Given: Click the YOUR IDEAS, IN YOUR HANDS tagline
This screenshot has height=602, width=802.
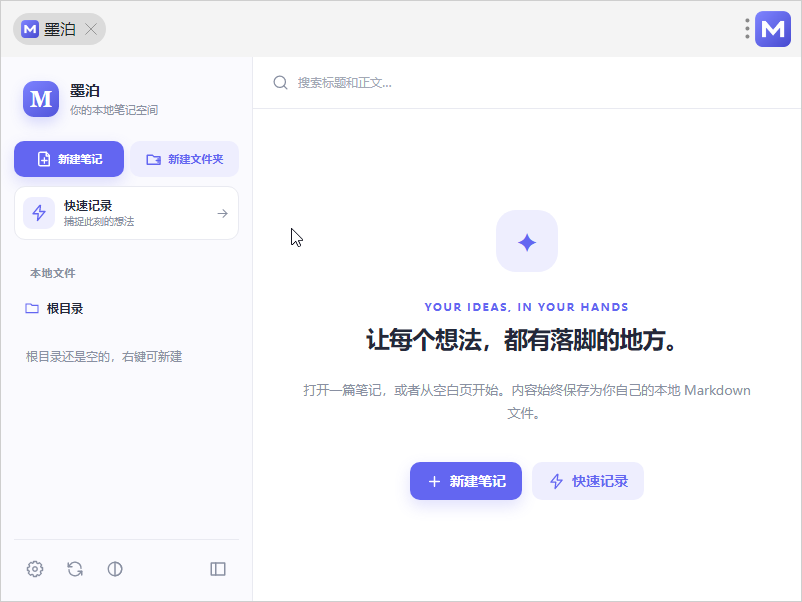Looking at the screenshot, I should (527, 307).
